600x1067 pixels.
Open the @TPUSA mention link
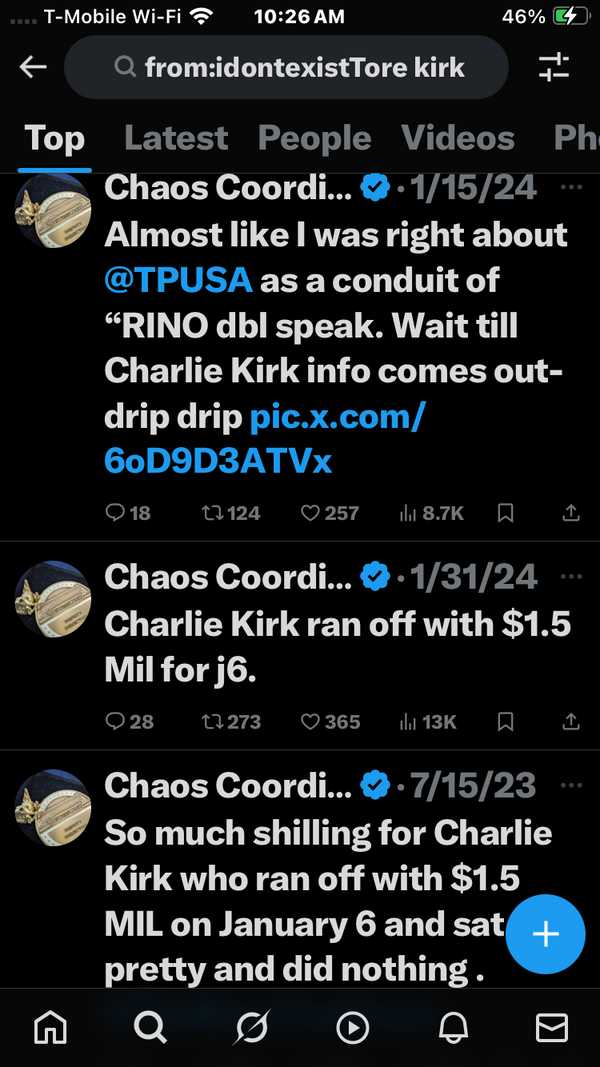(178, 280)
